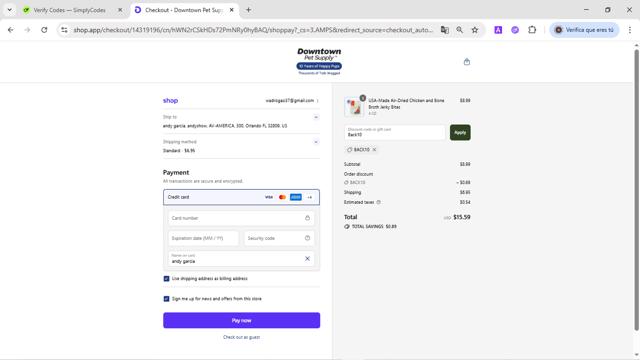Open the round purple extension icon
Image resolution: width=640 pixels, height=360 pixels.
coord(515,30)
